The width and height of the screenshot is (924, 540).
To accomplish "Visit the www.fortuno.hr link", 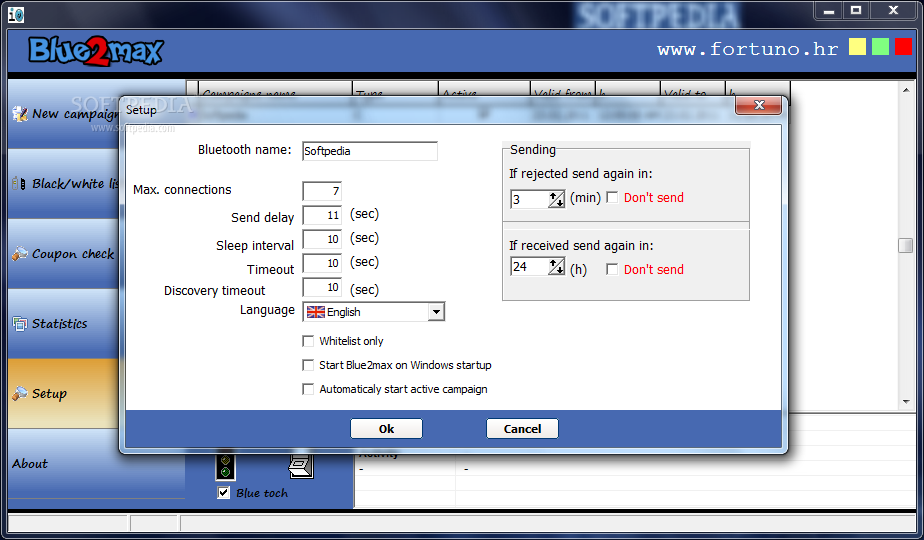I will [x=748, y=49].
